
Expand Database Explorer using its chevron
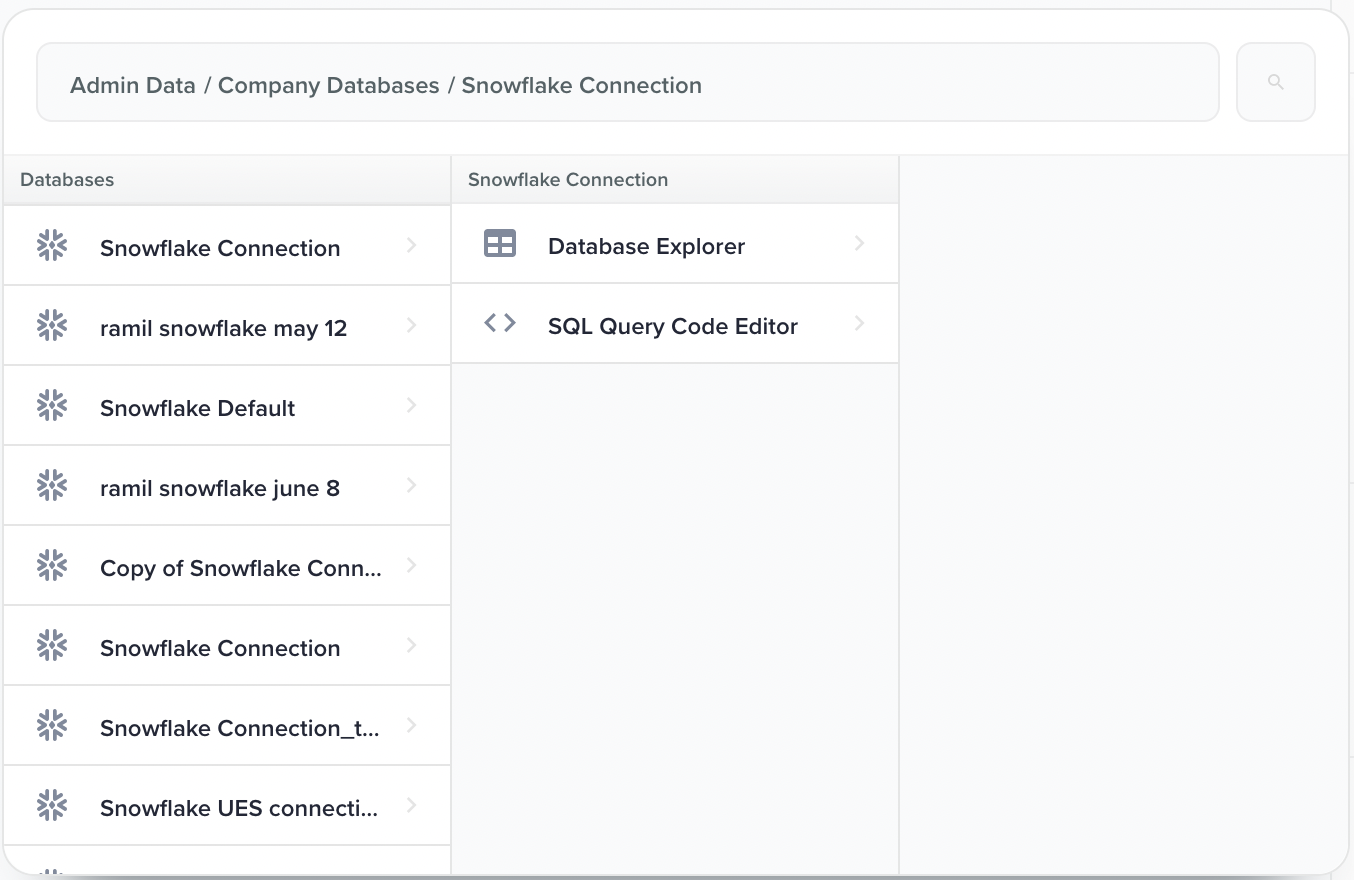click(x=859, y=244)
